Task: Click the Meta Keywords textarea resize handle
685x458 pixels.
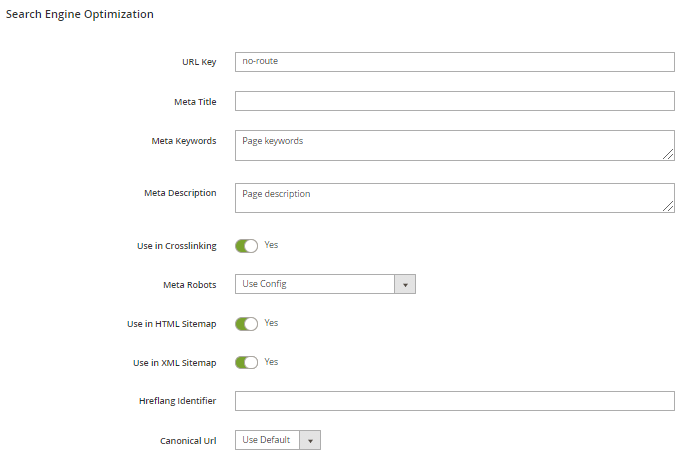Action: (668, 154)
